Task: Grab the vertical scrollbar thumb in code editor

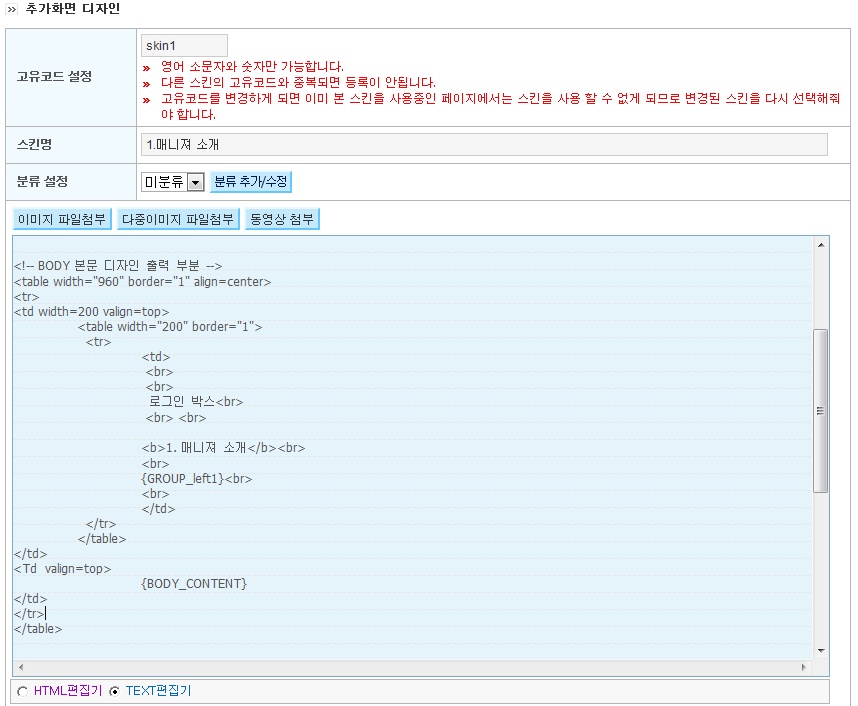Action: click(x=821, y=410)
